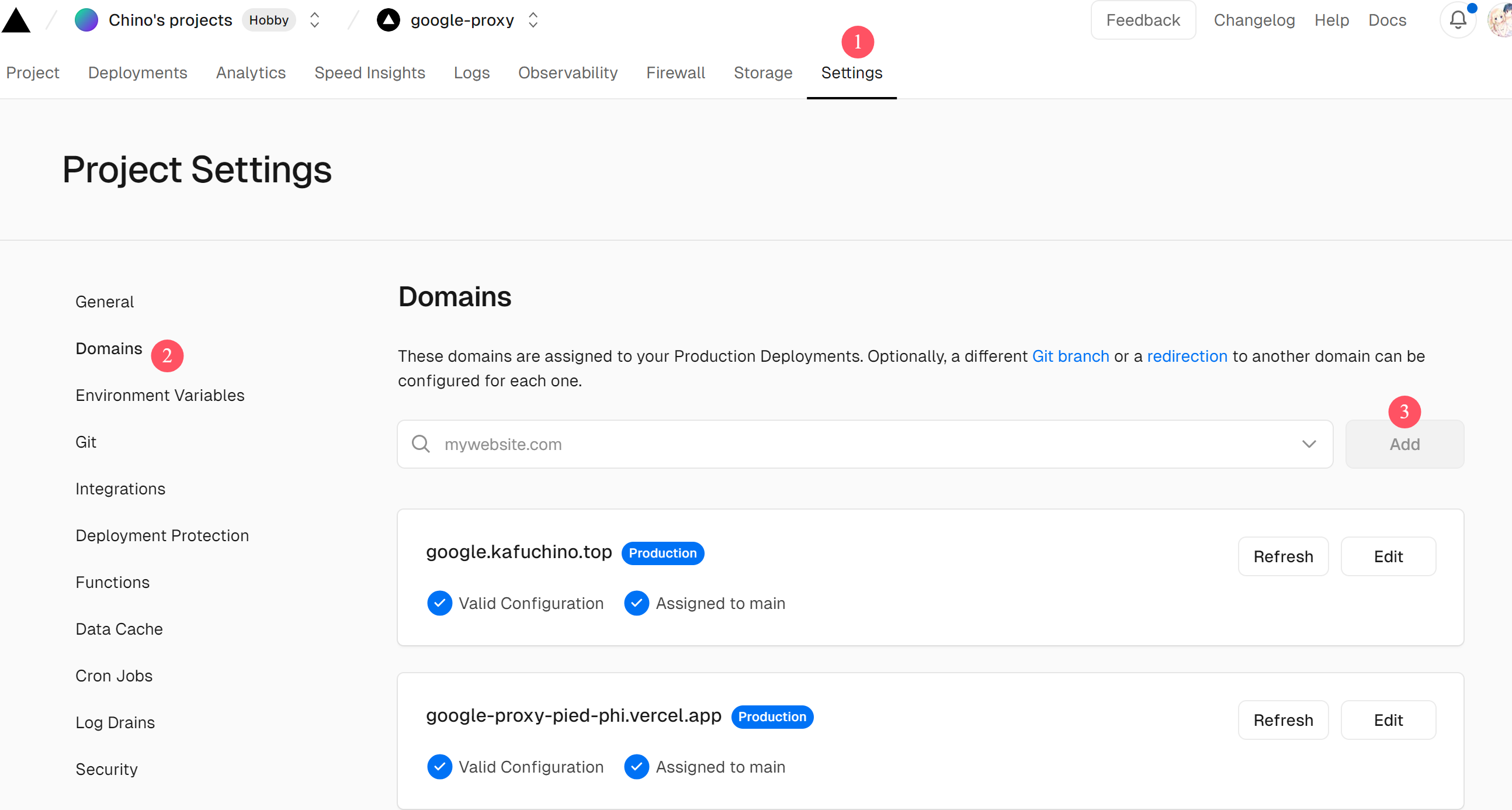Click the search magnifier icon in domain field
The image size is (1512, 810).
(420, 444)
